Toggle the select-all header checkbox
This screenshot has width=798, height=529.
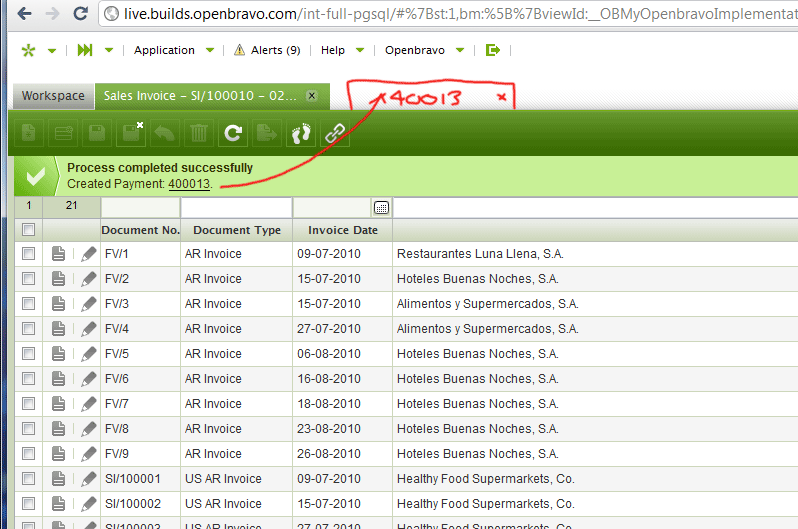pos(29,230)
